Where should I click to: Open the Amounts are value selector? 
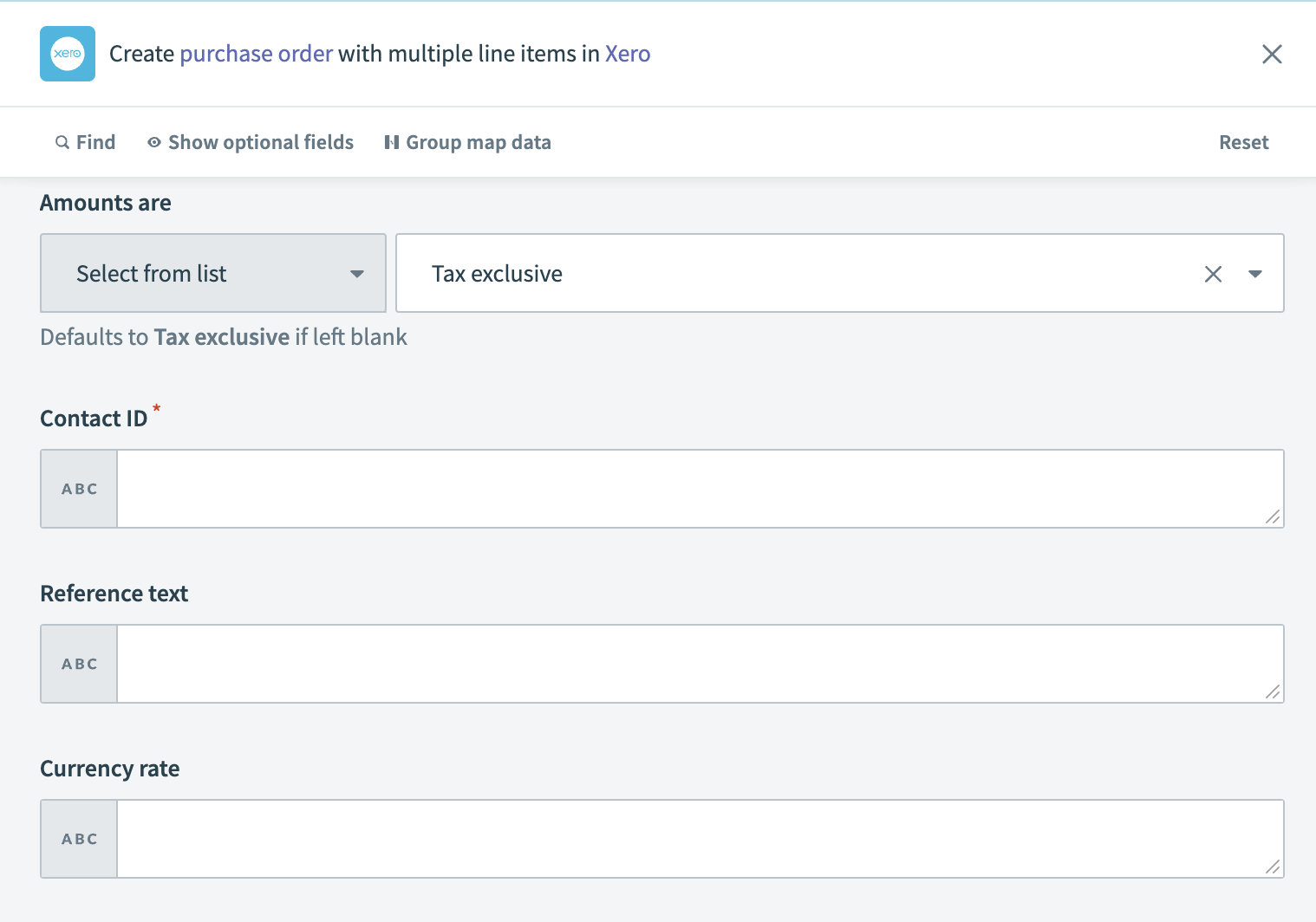[780, 273]
